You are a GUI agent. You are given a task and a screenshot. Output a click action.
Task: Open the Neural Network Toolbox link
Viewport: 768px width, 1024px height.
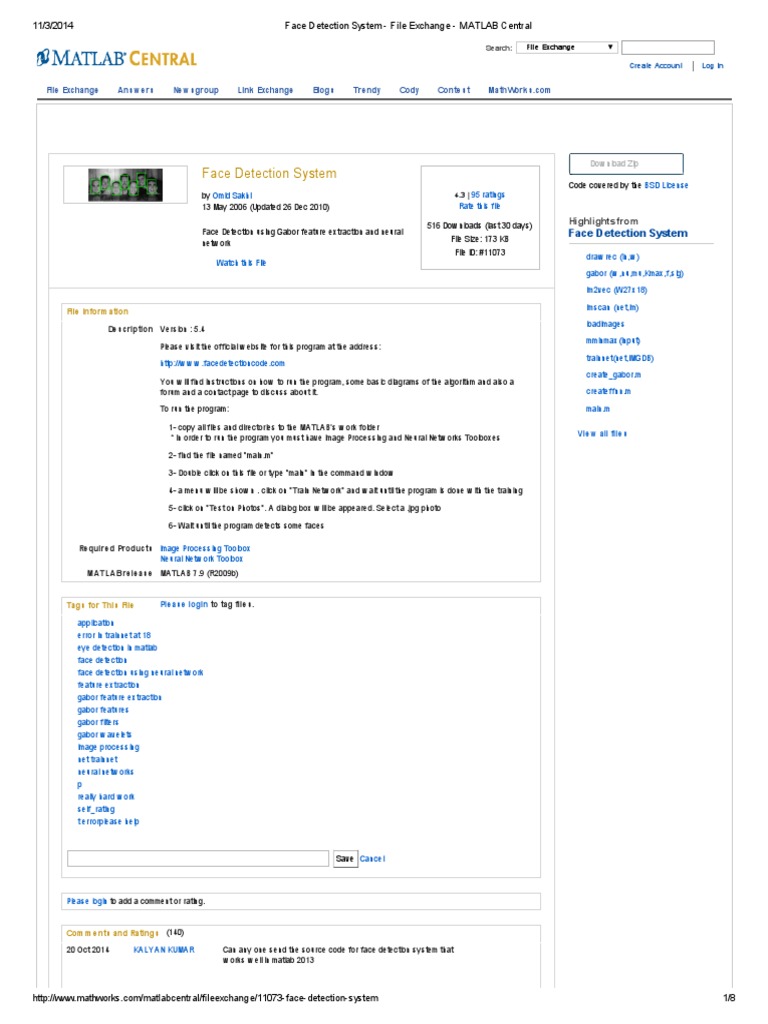pos(201,559)
